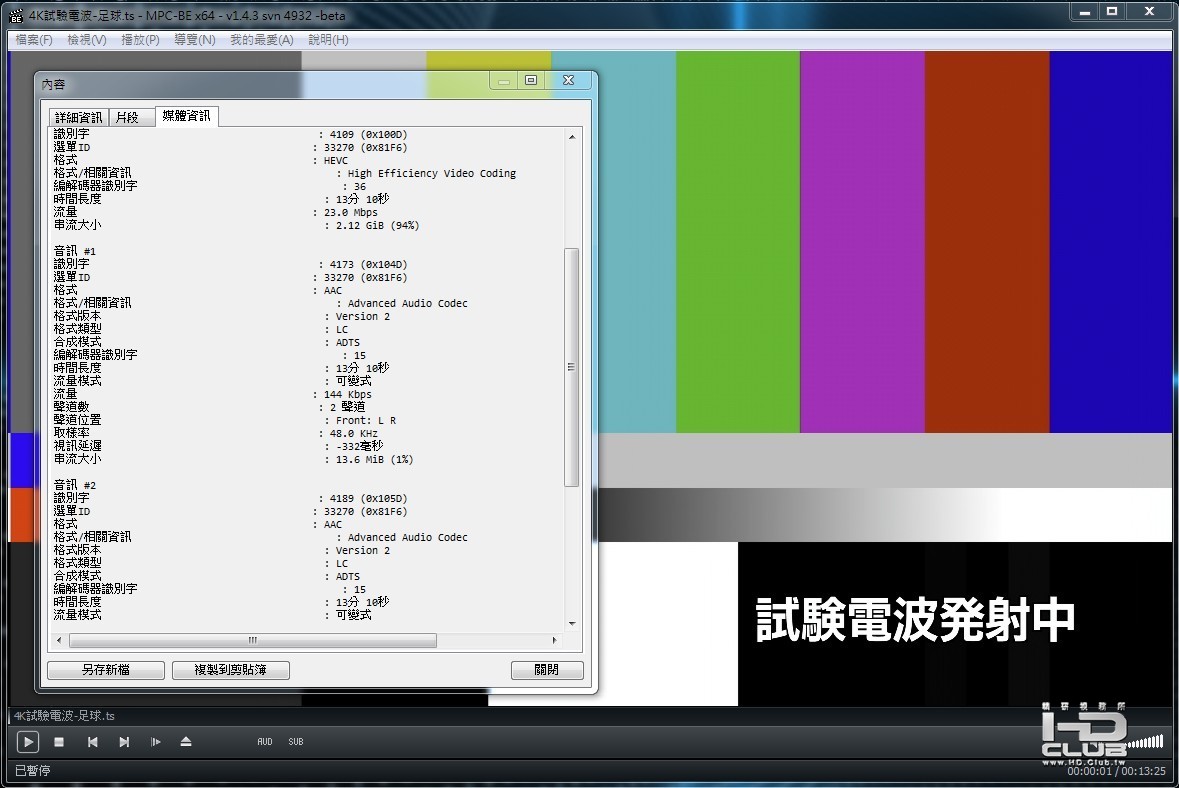Viewport: 1179px width, 788px height.
Task: Step one frame forward button
Action: [x=156, y=742]
